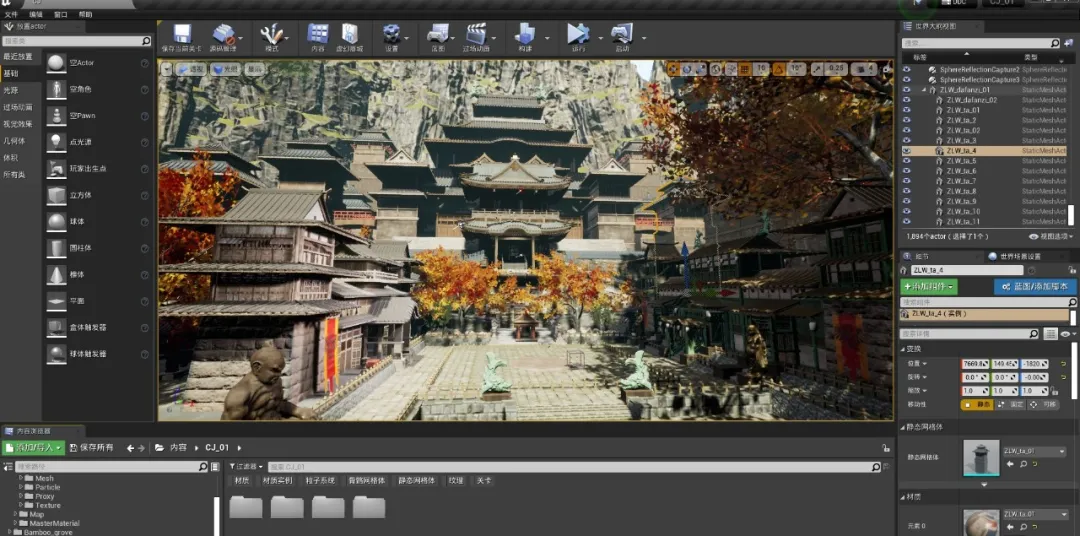Open the 文件 (File) menu
The height and width of the screenshot is (536, 1080).
[x=11, y=15]
